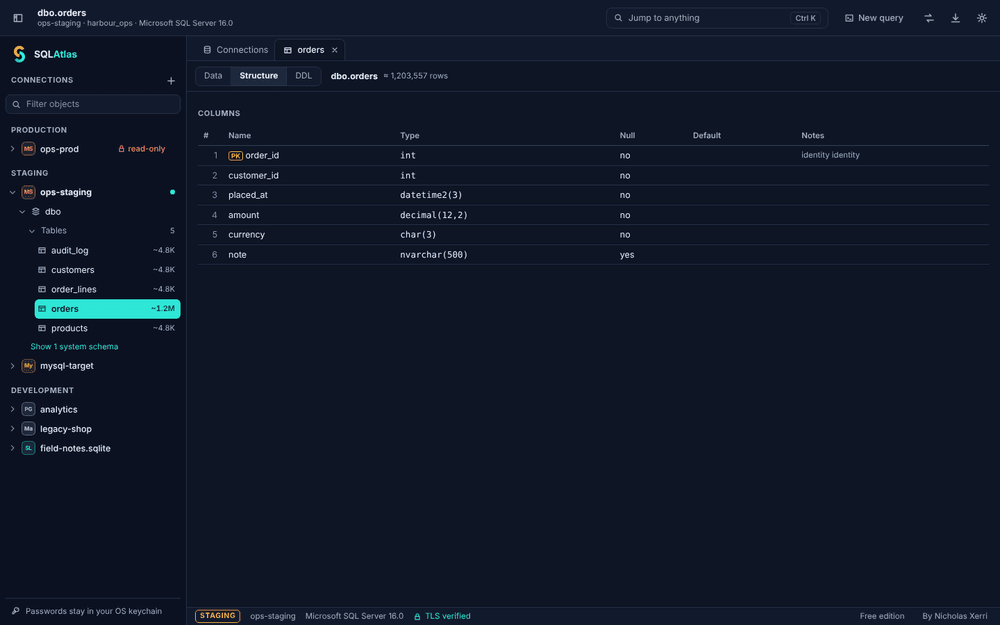1000x625 pixels.
Task: Expand the ops-prod connection
Action: point(12,149)
